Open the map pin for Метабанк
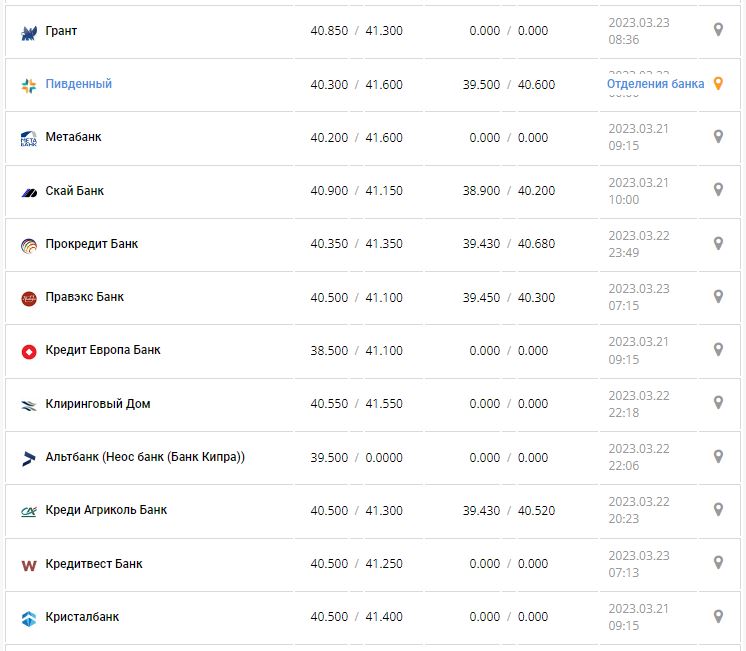 pos(717,137)
